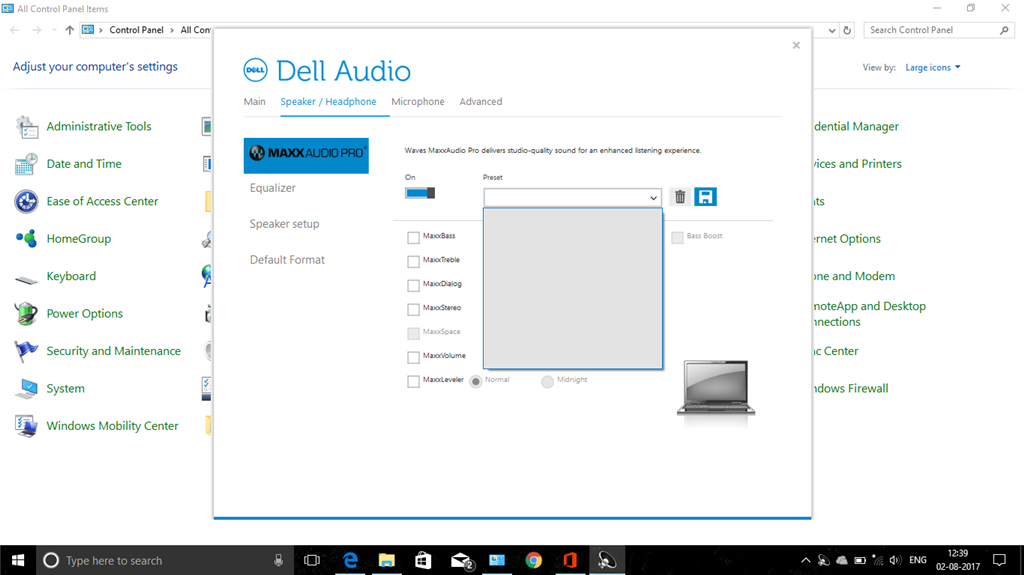The width and height of the screenshot is (1024, 575).
Task: Enable the MaxxVolume checkbox
Action: 413,357
